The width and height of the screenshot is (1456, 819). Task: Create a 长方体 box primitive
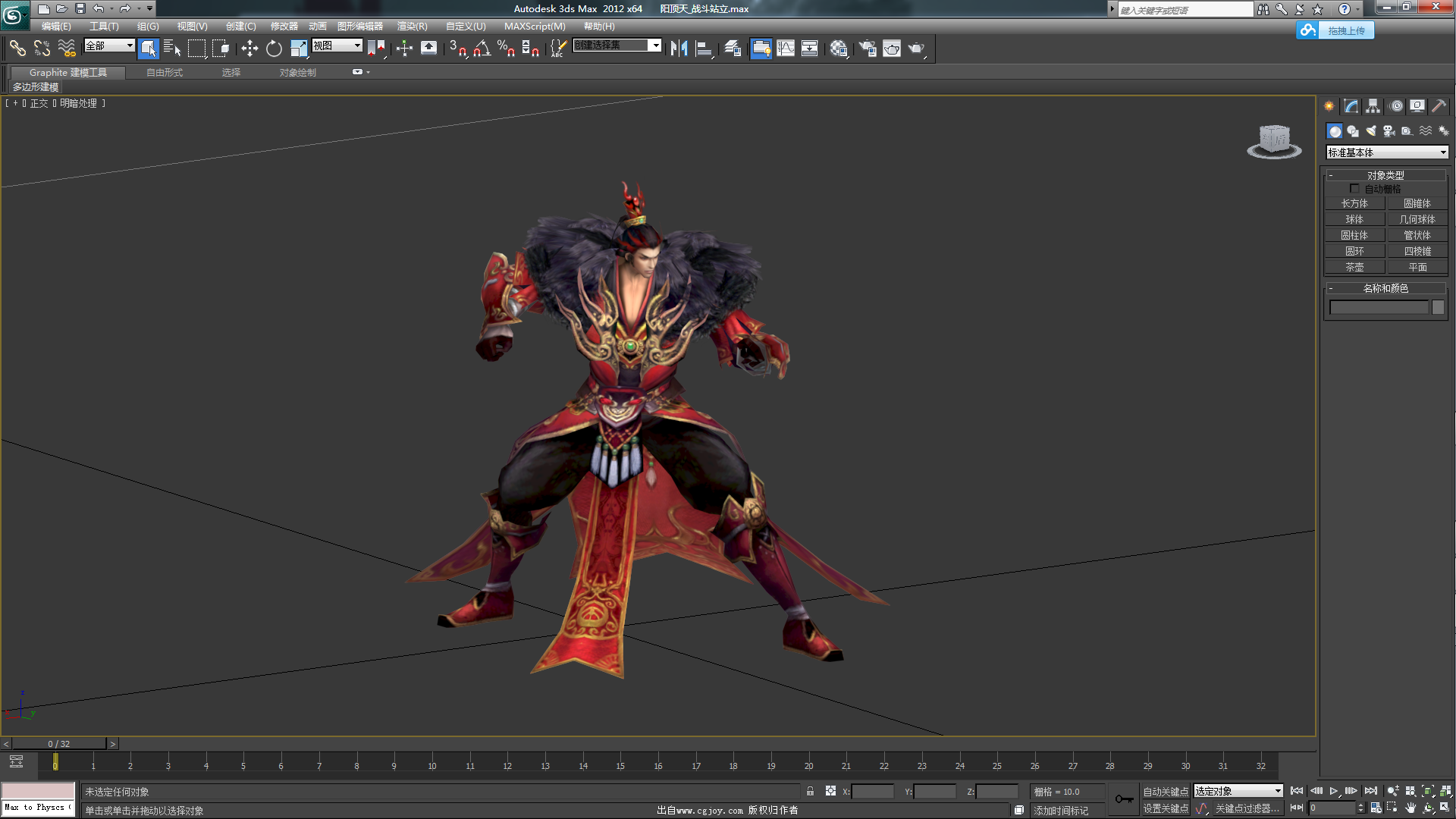[1354, 203]
